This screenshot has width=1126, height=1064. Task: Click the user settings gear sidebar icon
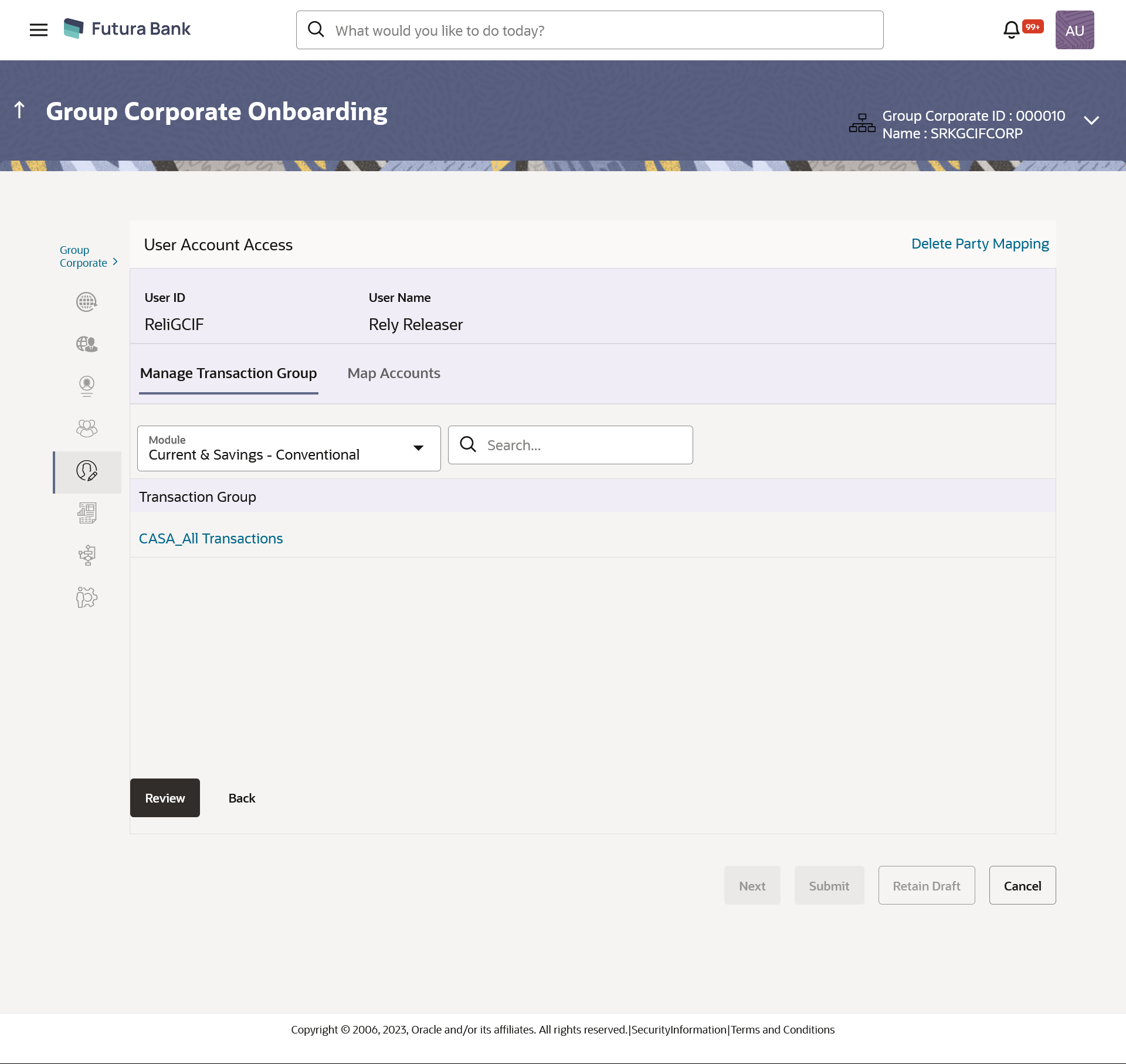point(87,597)
